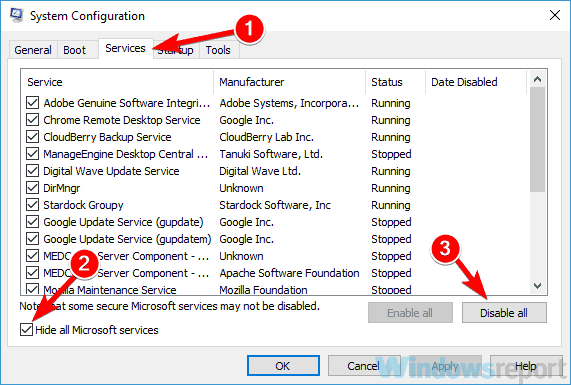Switch to the General tab
Screen dimensions: 571x385
pyautogui.click(x=33, y=50)
